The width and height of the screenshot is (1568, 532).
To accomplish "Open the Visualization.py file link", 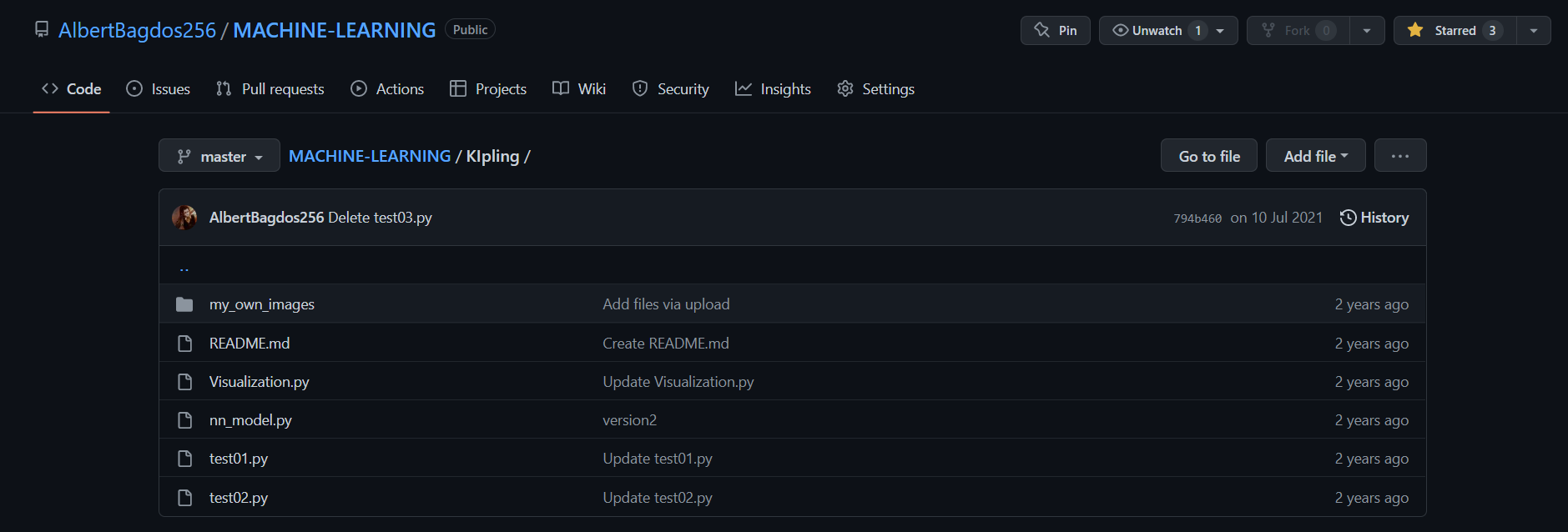I will (259, 382).
